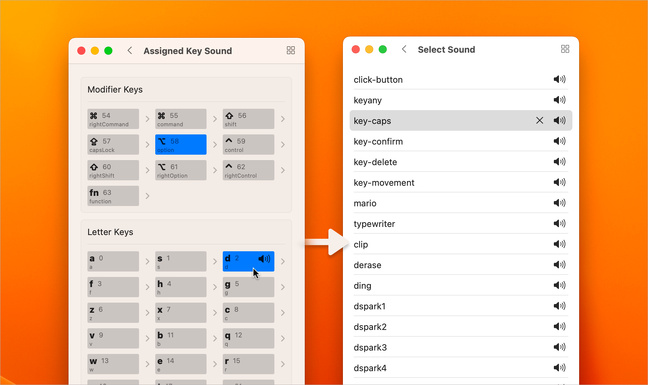Preview dspark1 sound speaker icon
Screen dimensions: 648x385
point(560,306)
